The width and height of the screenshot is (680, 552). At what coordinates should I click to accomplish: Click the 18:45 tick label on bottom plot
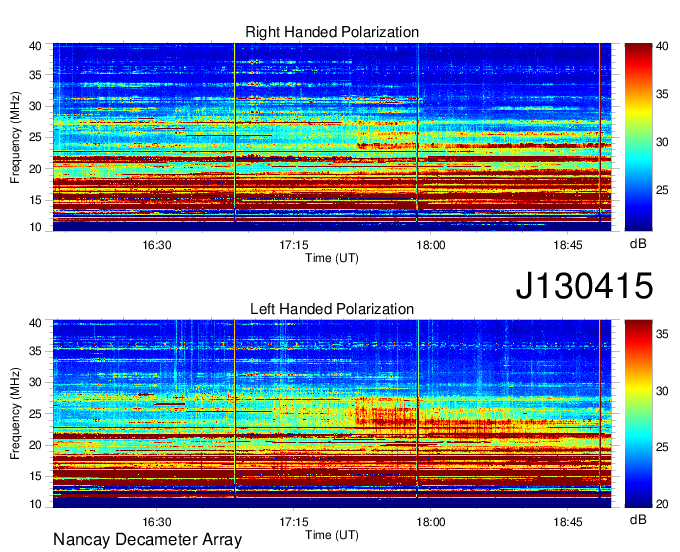[568, 522]
